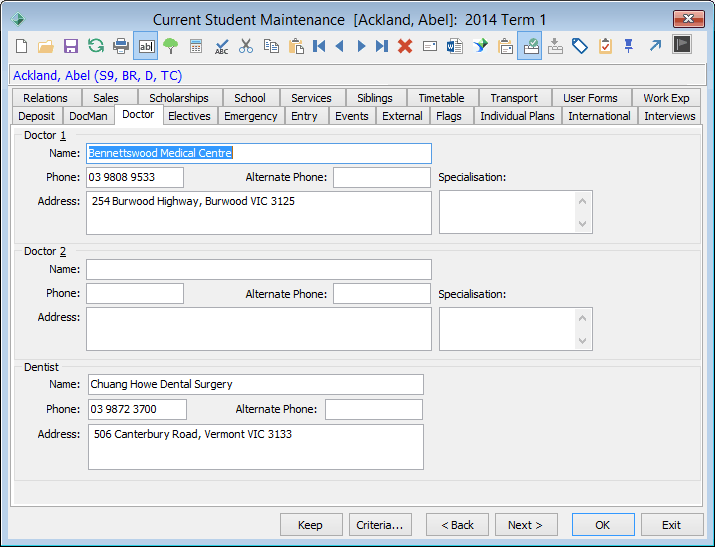Open Word document merge icon

(x=455, y=46)
